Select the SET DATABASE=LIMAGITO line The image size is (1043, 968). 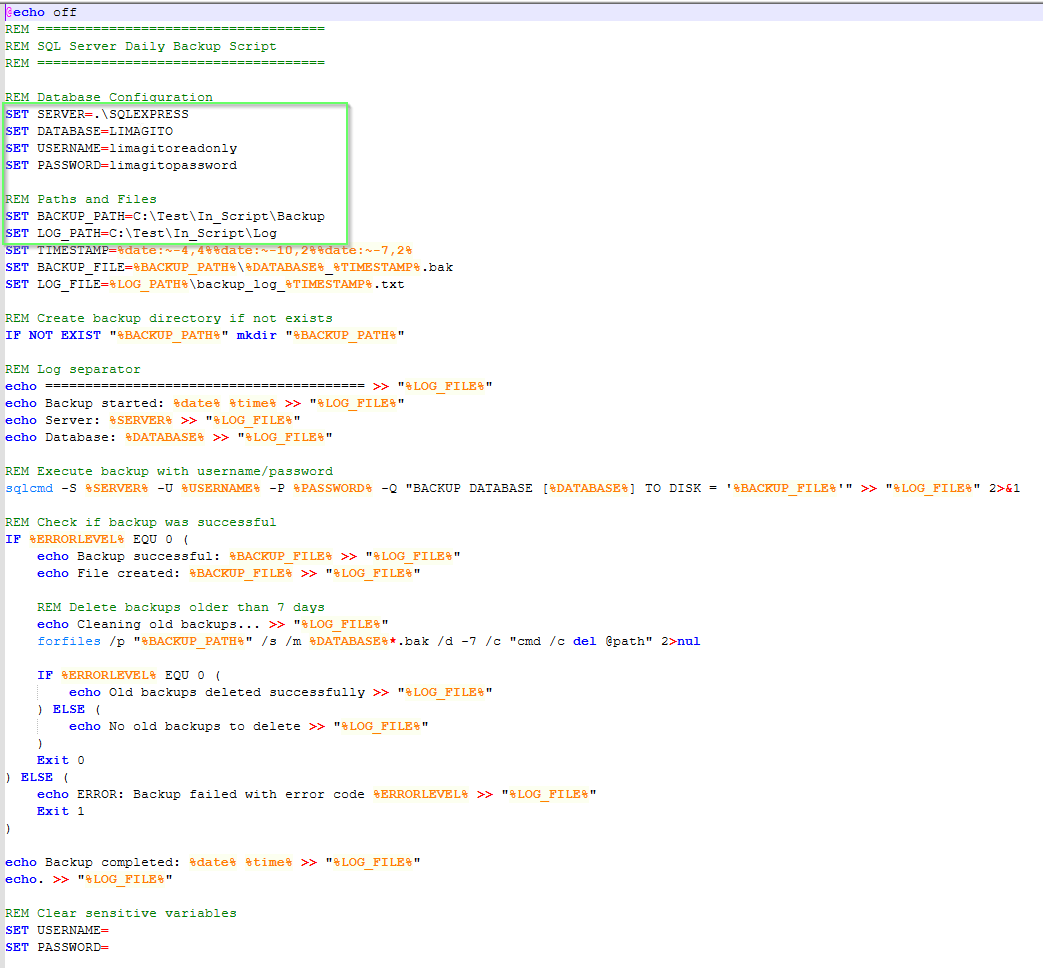click(x=92, y=131)
